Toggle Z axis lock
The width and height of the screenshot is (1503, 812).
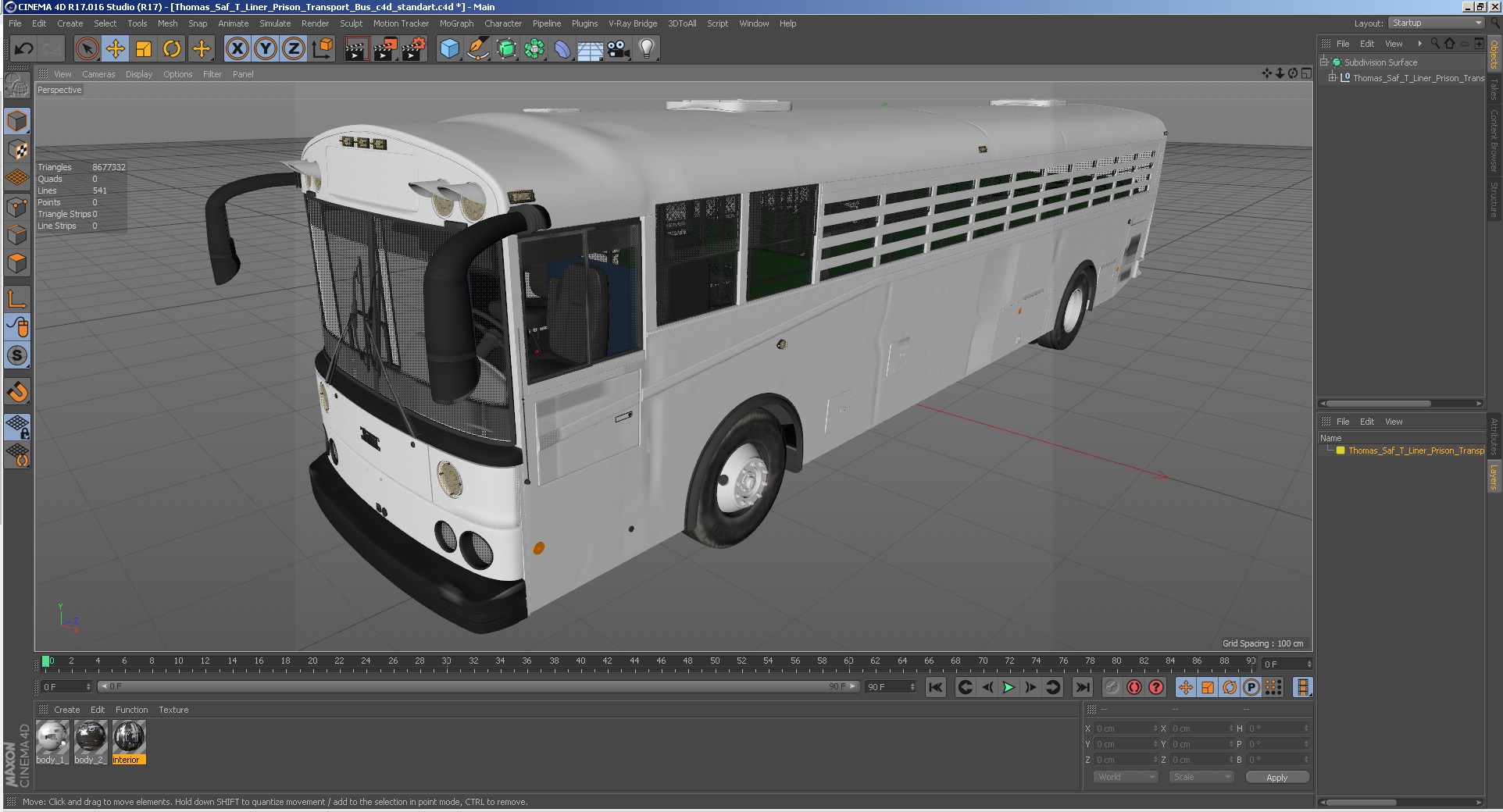[x=294, y=49]
